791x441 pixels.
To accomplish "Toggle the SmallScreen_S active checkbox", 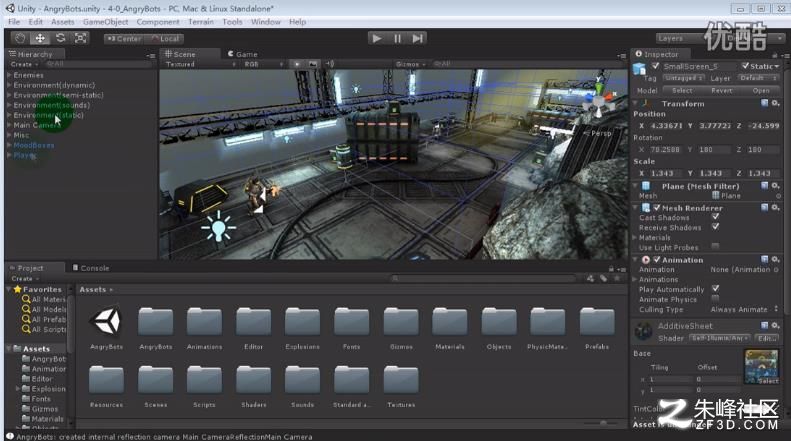I will [x=655, y=66].
